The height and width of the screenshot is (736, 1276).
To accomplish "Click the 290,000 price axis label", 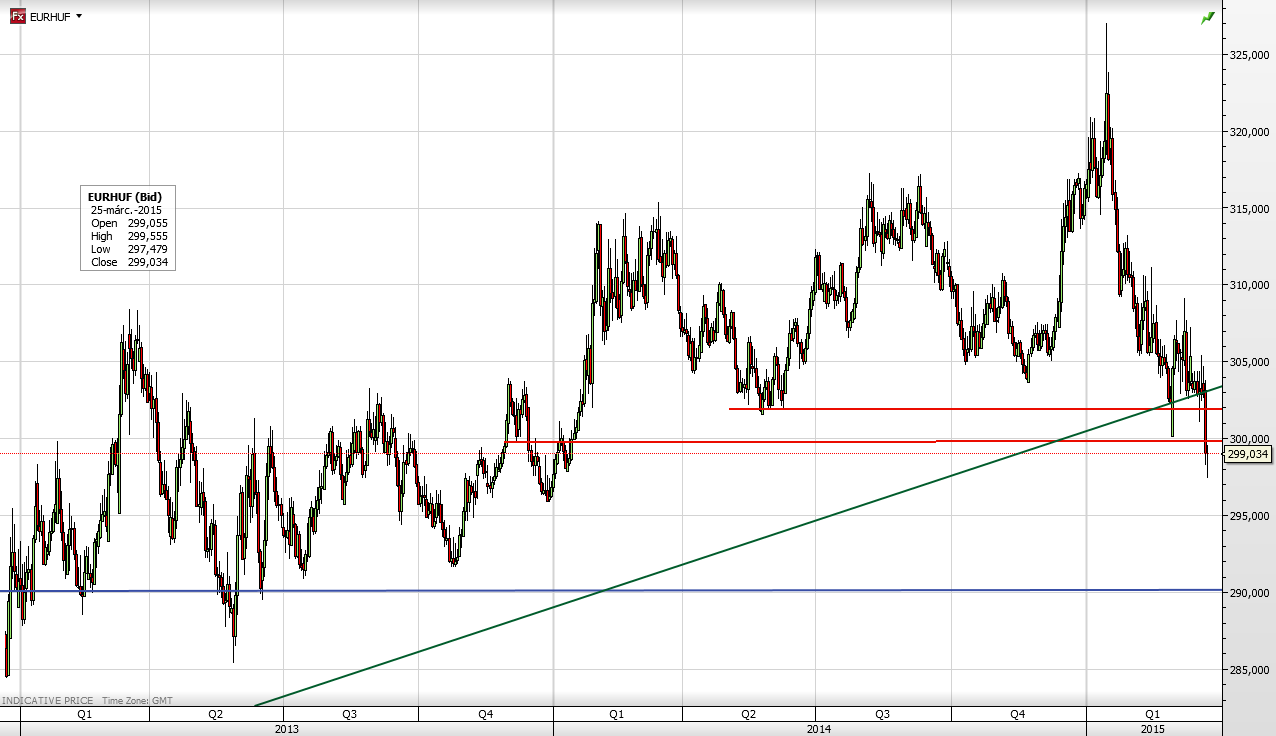I will click(x=1250, y=593).
